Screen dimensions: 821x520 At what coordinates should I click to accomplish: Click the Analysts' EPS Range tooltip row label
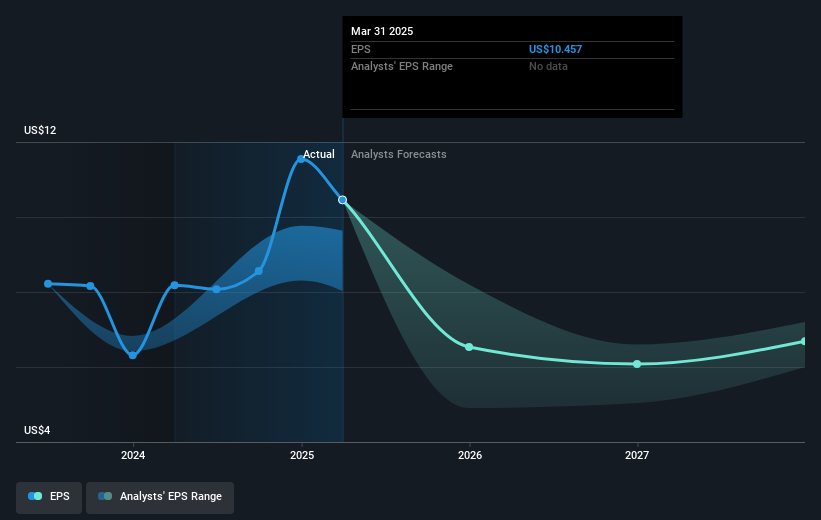click(402, 67)
